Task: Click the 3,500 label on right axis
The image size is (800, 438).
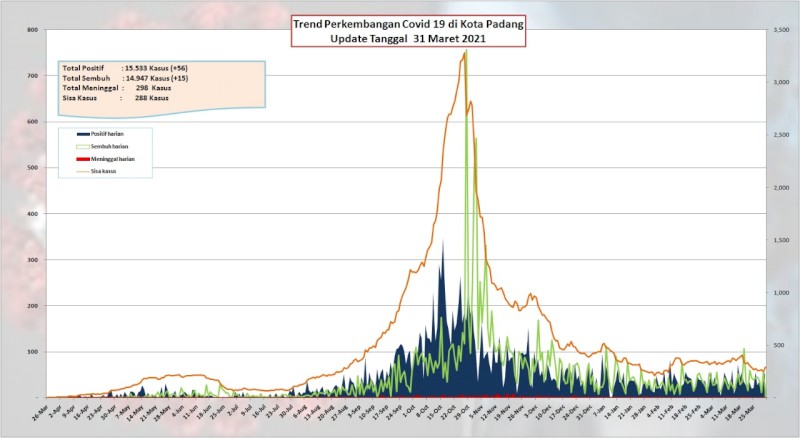Action: click(x=781, y=30)
